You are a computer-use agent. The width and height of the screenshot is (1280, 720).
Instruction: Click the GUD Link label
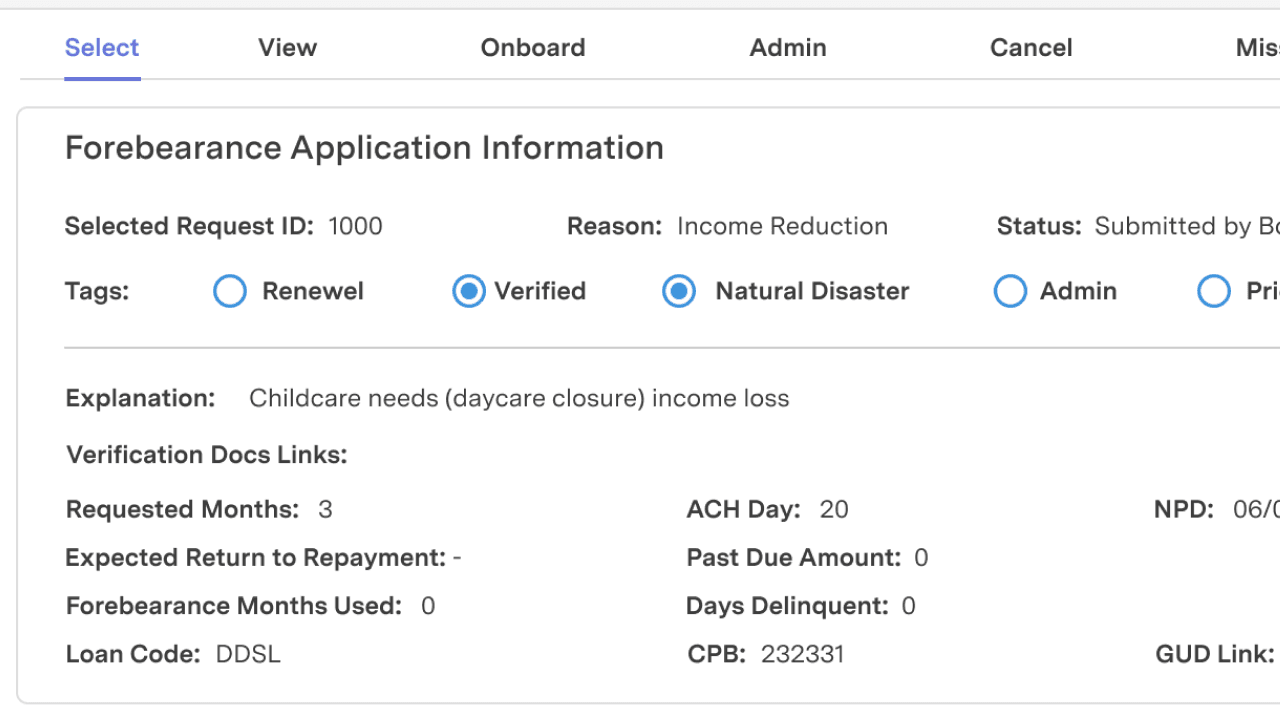pyautogui.click(x=1215, y=654)
